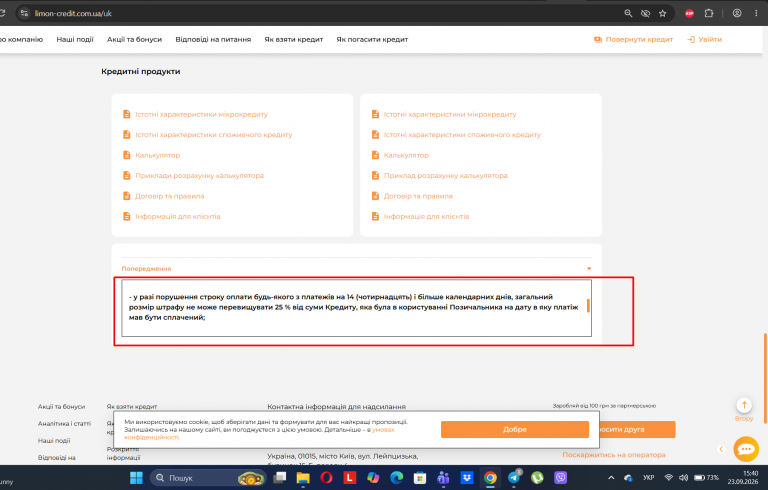The width and height of the screenshot is (768, 490).
Task: Open Dropbox from the taskbar
Action: click(467, 478)
